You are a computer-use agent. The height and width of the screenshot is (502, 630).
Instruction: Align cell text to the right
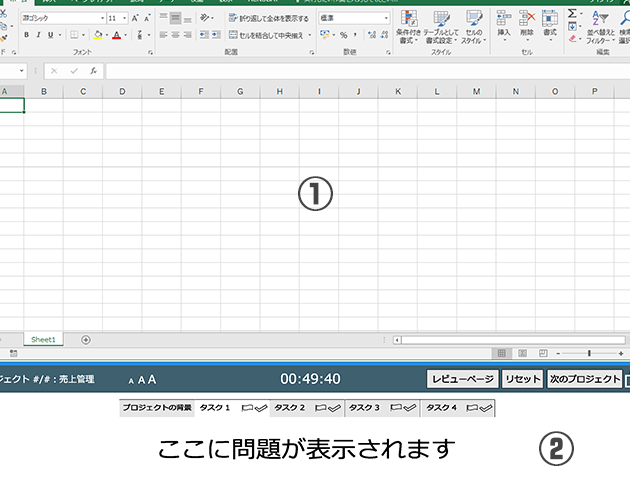pos(188,35)
